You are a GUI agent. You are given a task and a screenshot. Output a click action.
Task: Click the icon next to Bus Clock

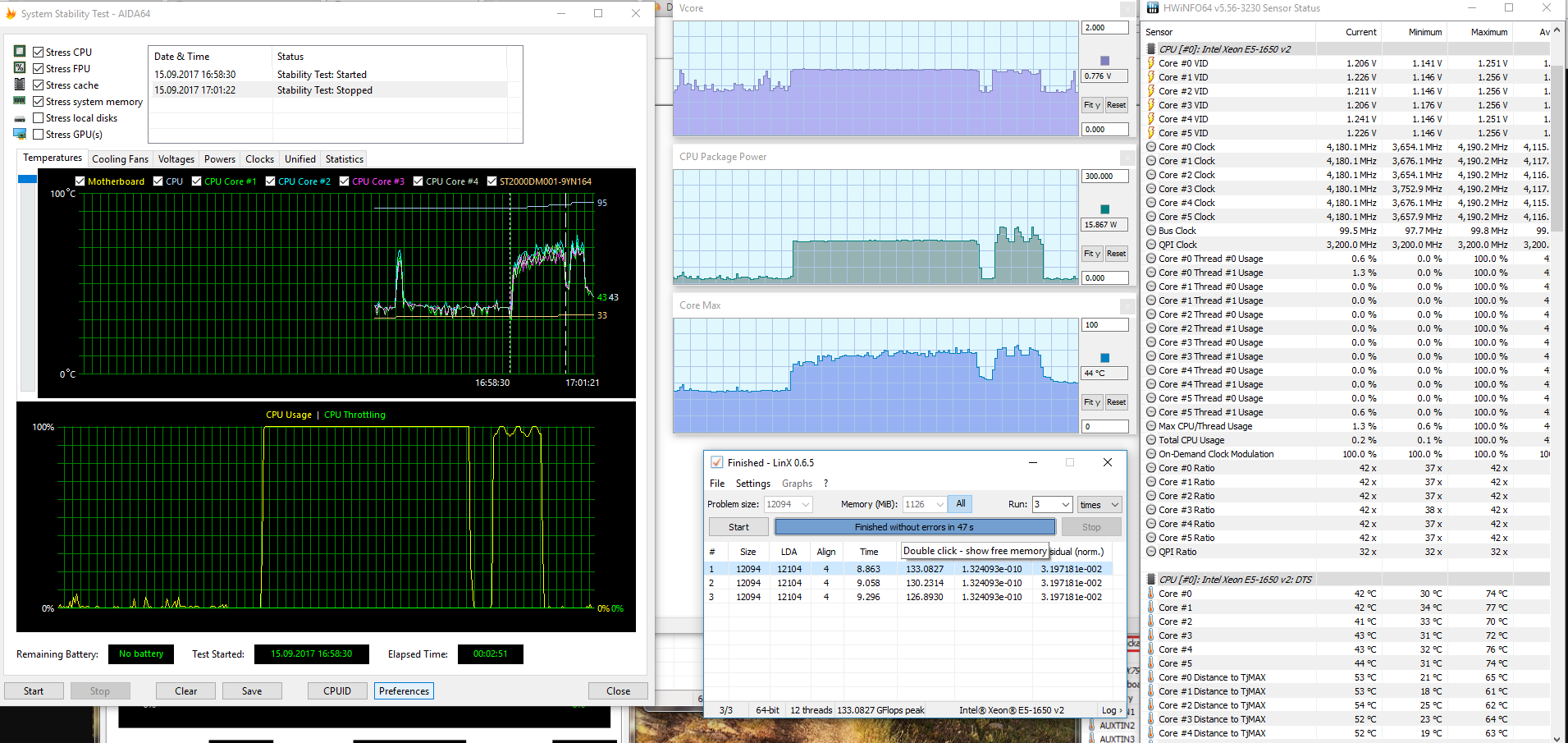(1151, 231)
